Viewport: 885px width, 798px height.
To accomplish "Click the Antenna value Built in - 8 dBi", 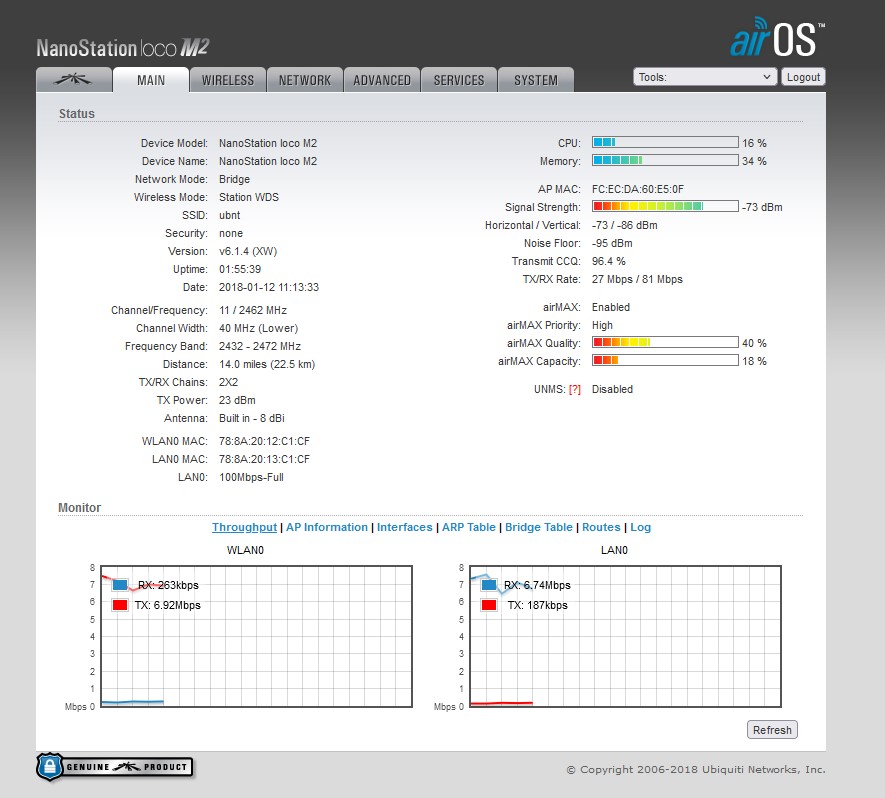I will pyautogui.click(x=252, y=419).
